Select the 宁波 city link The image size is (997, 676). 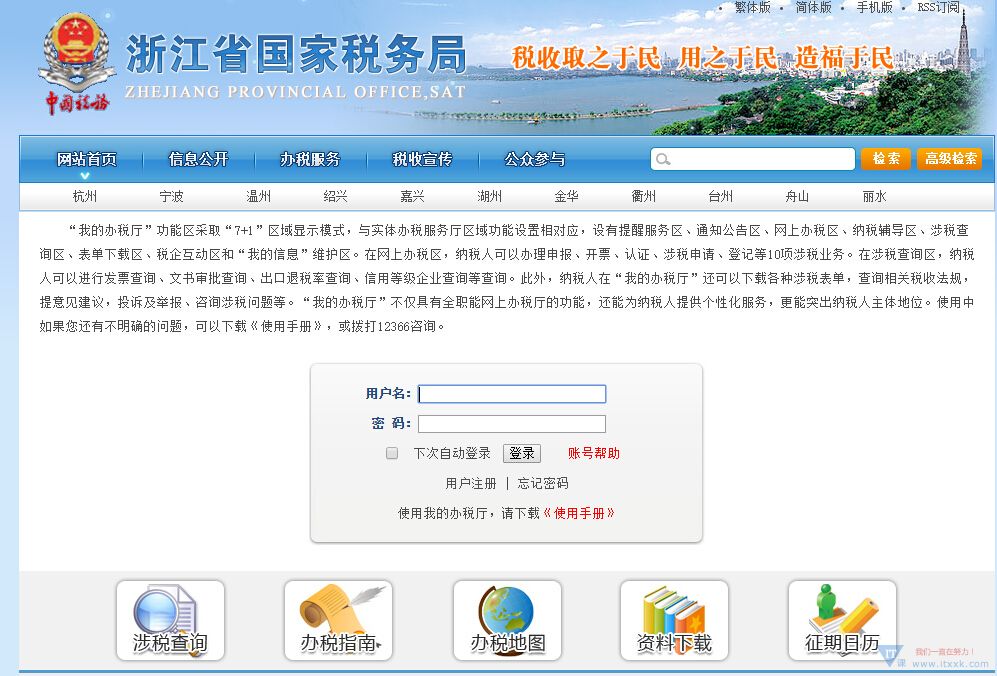[x=172, y=197]
